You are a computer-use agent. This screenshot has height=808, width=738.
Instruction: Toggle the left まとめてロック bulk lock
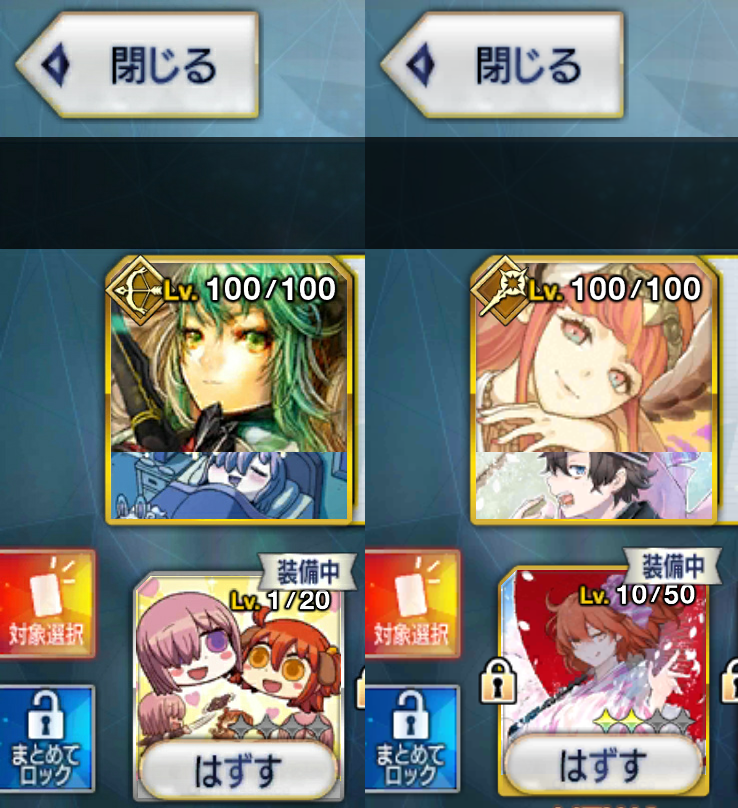[47, 738]
